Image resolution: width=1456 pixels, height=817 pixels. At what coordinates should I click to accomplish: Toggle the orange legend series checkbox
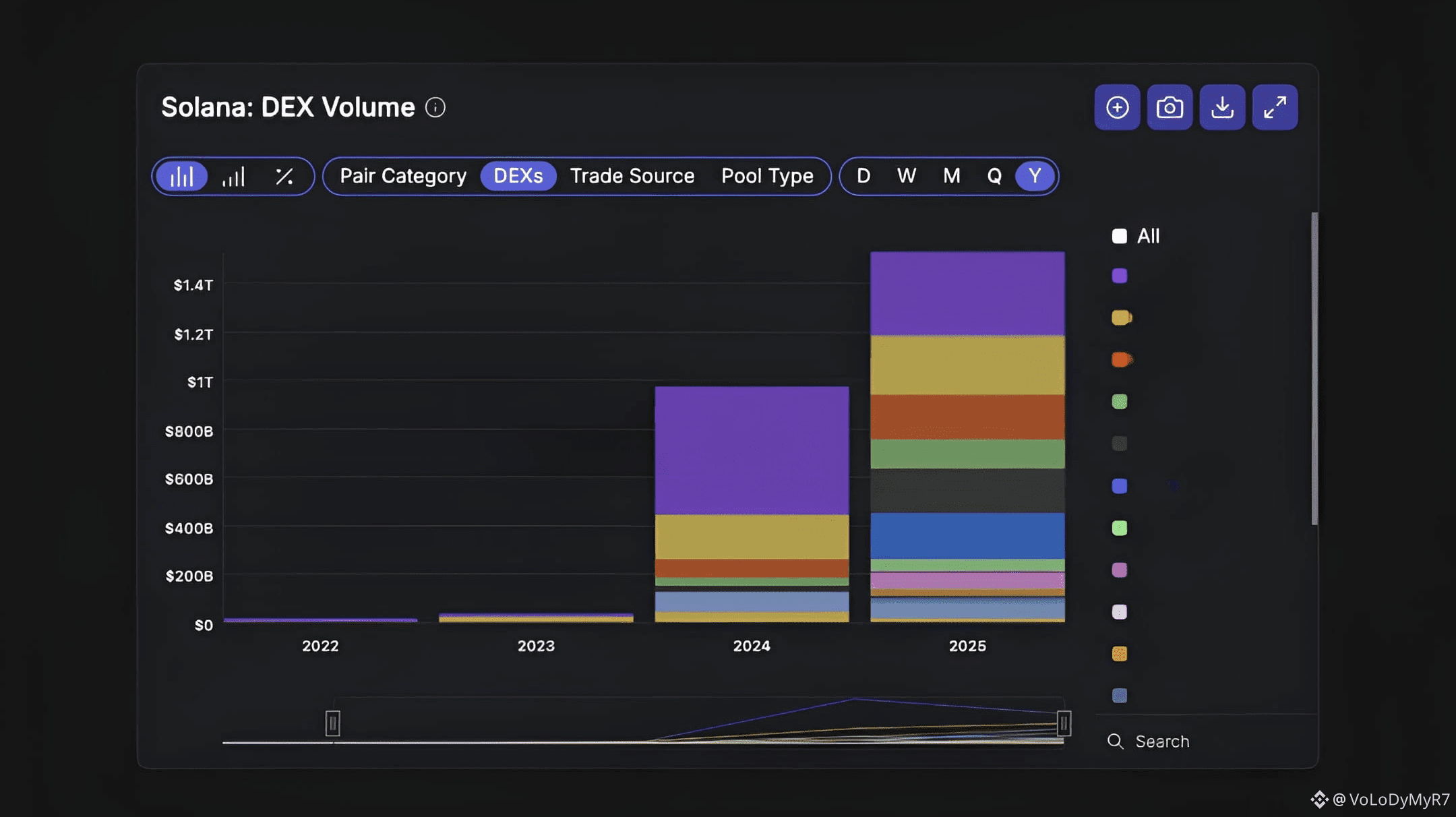(1120, 359)
